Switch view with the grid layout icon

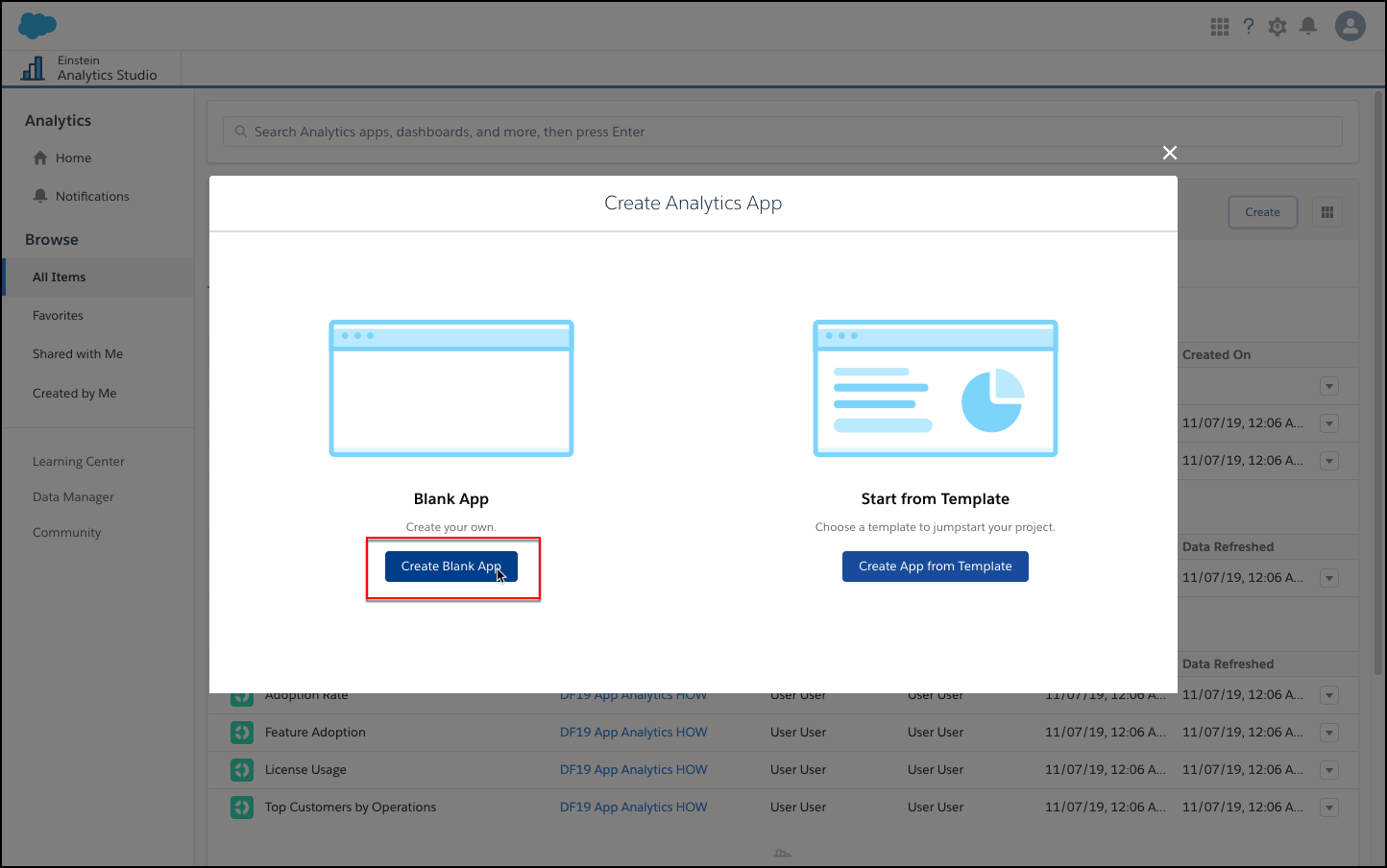pyautogui.click(x=1327, y=212)
